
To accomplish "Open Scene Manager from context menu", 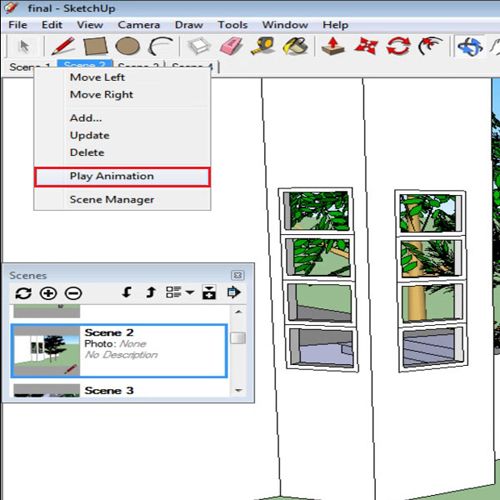I will 122,200.
